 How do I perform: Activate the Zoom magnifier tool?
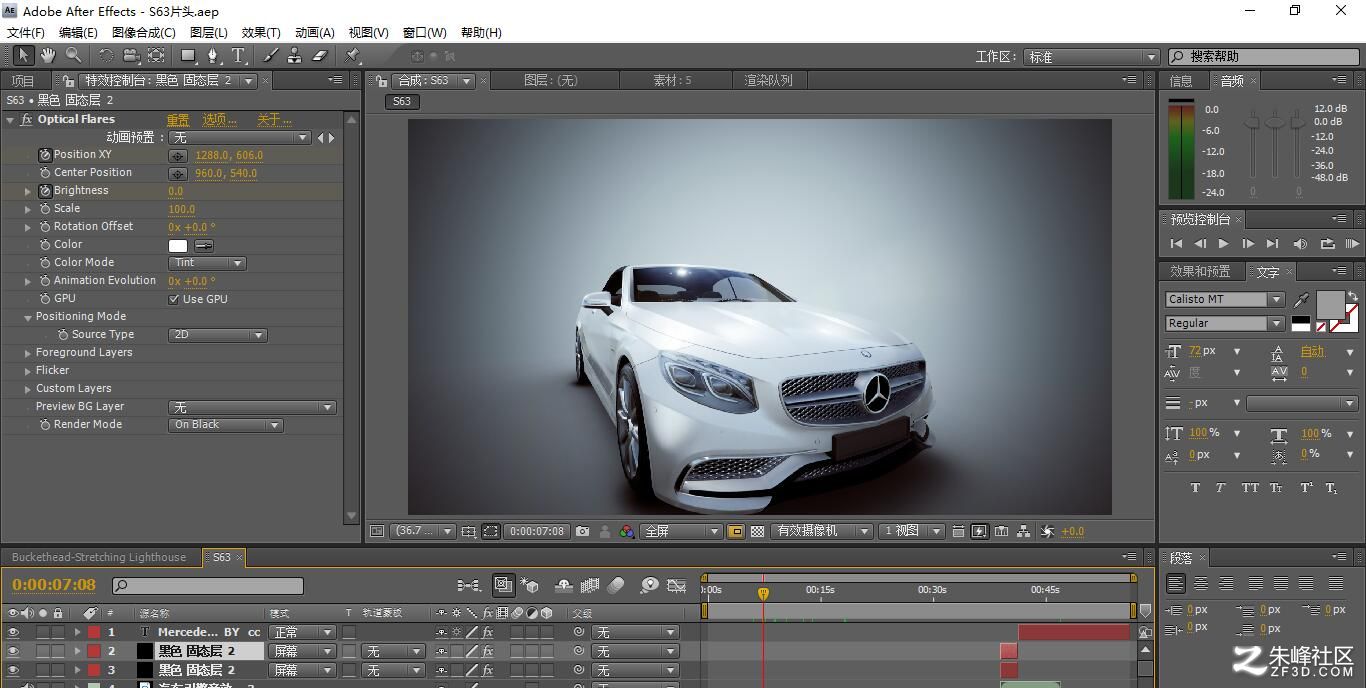pos(74,56)
